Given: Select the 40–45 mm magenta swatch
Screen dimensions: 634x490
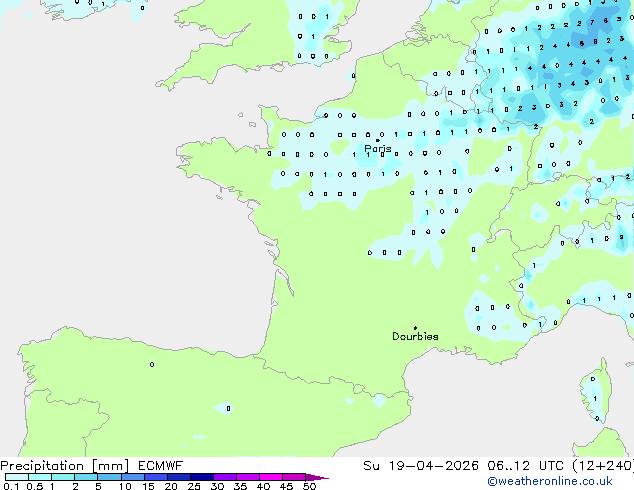Looking at the screenshot, I should (x=271, y=477).
